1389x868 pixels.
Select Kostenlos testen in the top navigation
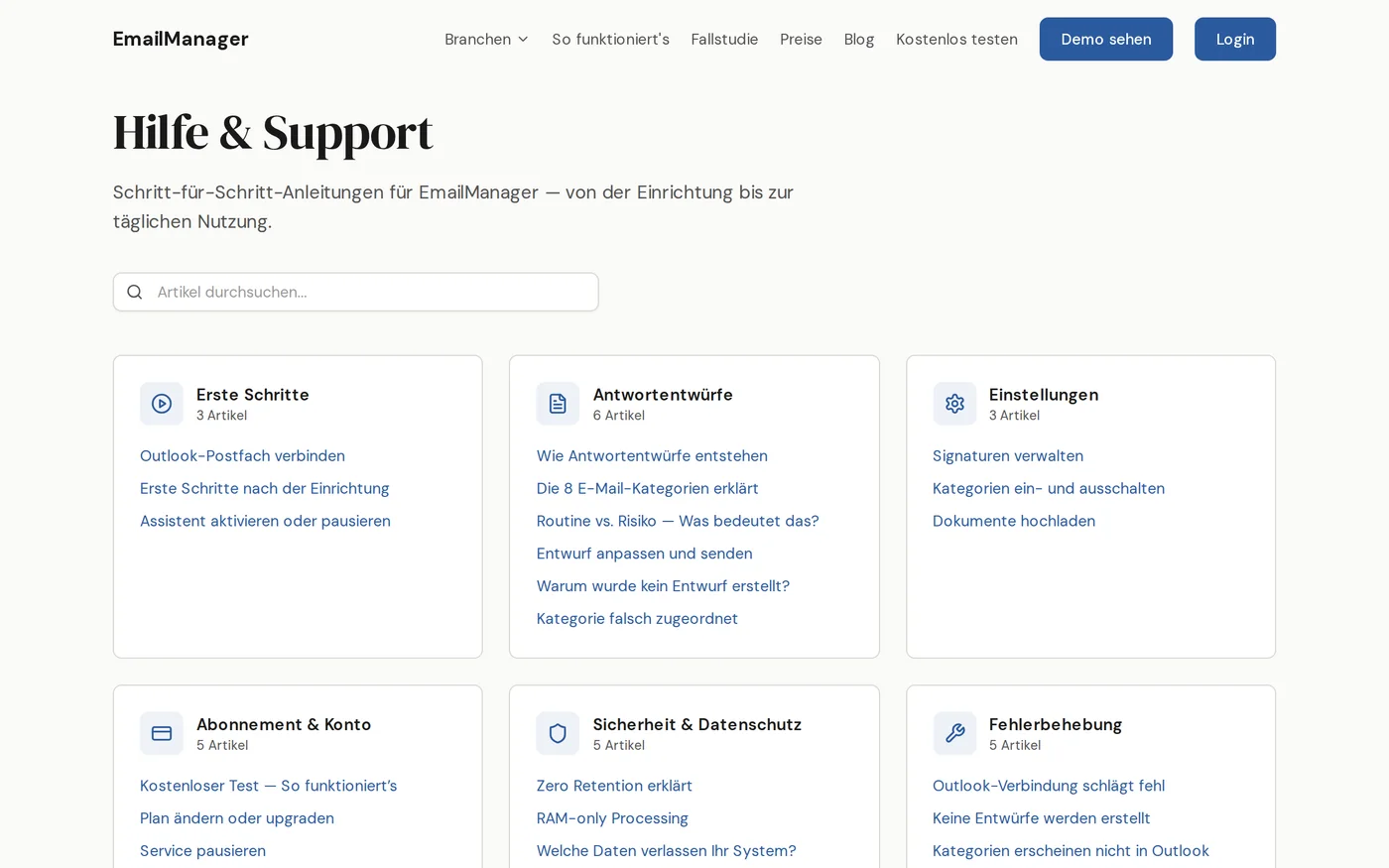[956, 40]
